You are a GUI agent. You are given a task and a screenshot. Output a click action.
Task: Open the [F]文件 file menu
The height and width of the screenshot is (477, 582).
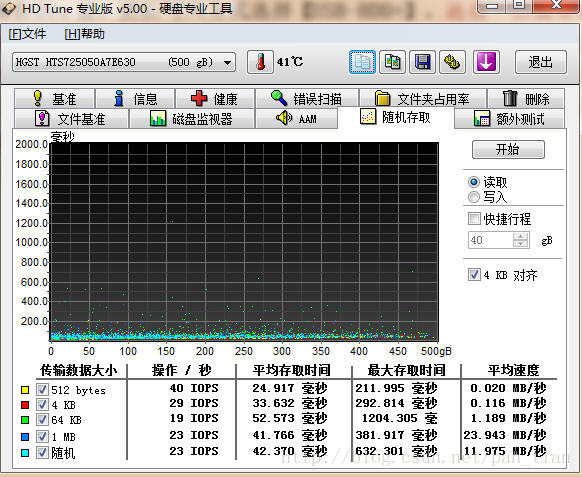pos(27,34)
